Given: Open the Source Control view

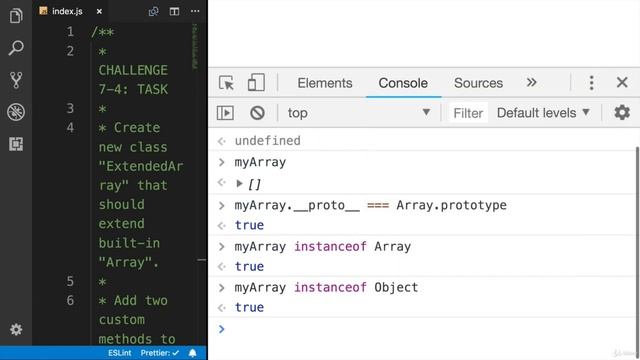Looking at the screenshot, I should point(16,80).
